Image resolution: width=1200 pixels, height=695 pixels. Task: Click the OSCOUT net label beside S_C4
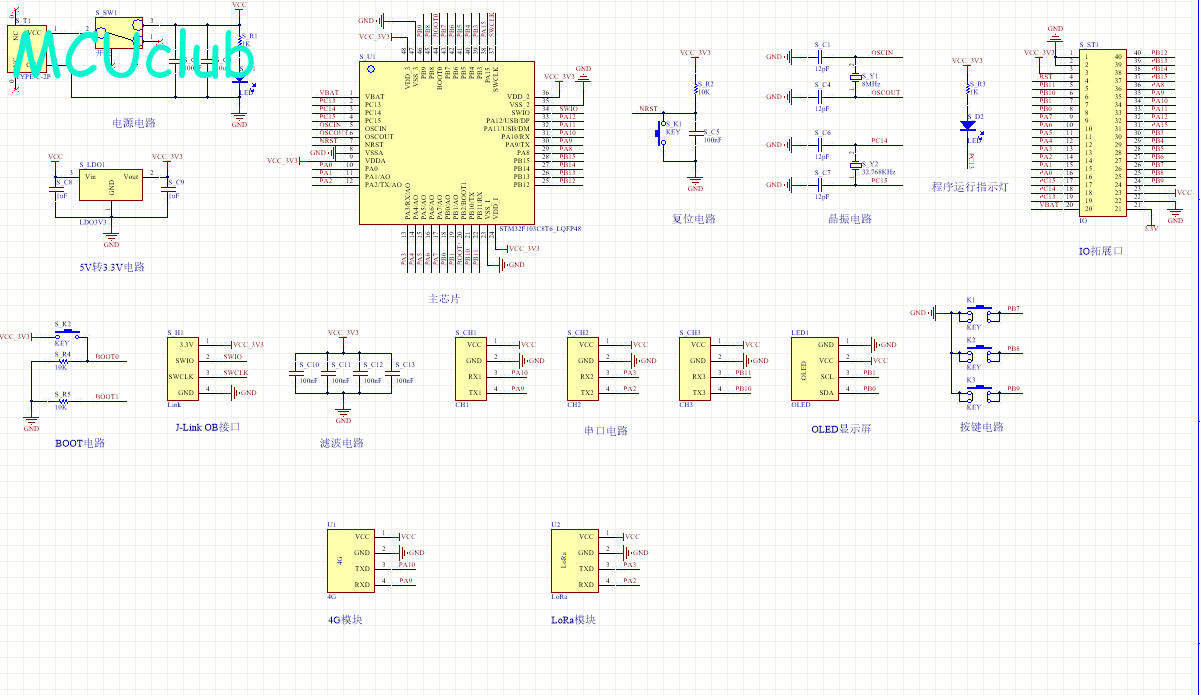885,92
